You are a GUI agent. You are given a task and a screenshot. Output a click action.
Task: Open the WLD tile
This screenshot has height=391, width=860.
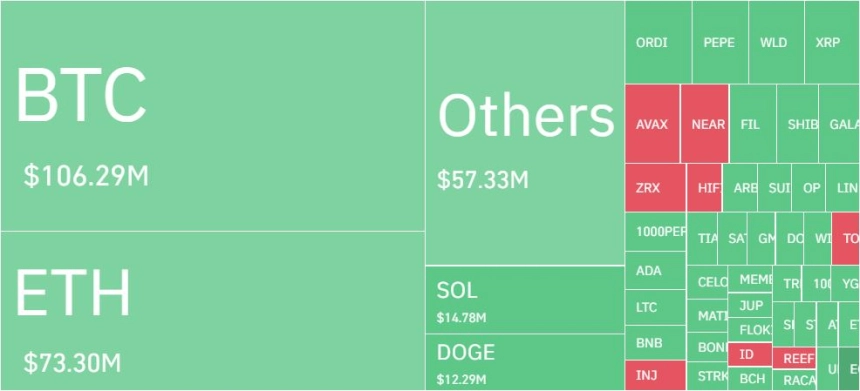(776, 42)
